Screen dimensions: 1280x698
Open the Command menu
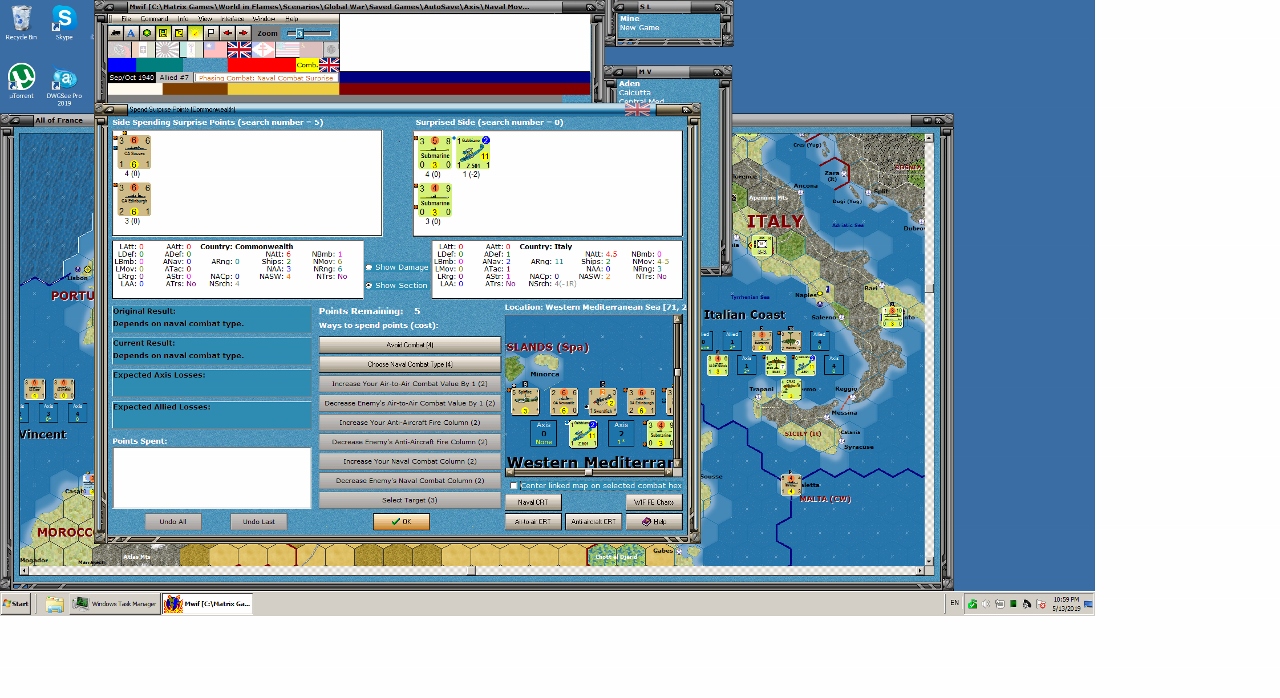coord(154,19)
